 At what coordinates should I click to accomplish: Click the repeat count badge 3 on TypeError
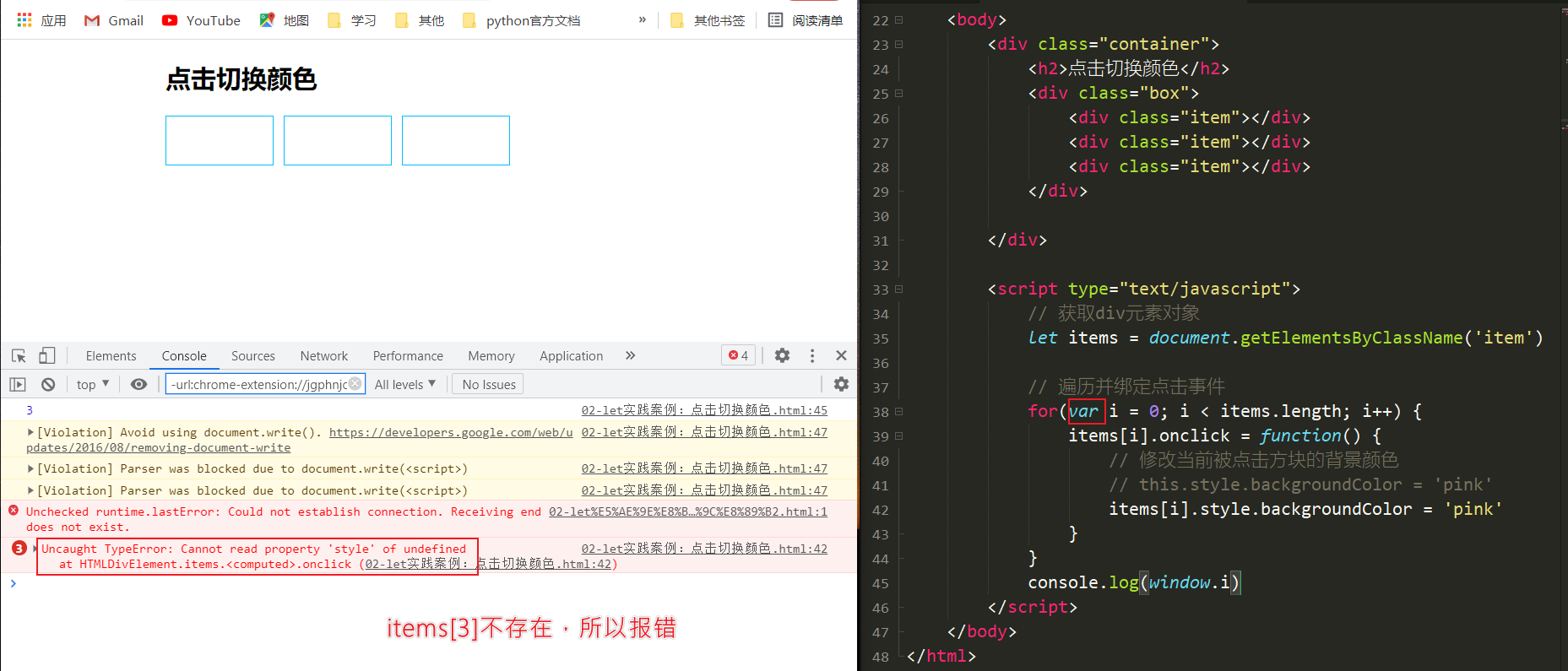pyautogui.click(x=19, y=549)
